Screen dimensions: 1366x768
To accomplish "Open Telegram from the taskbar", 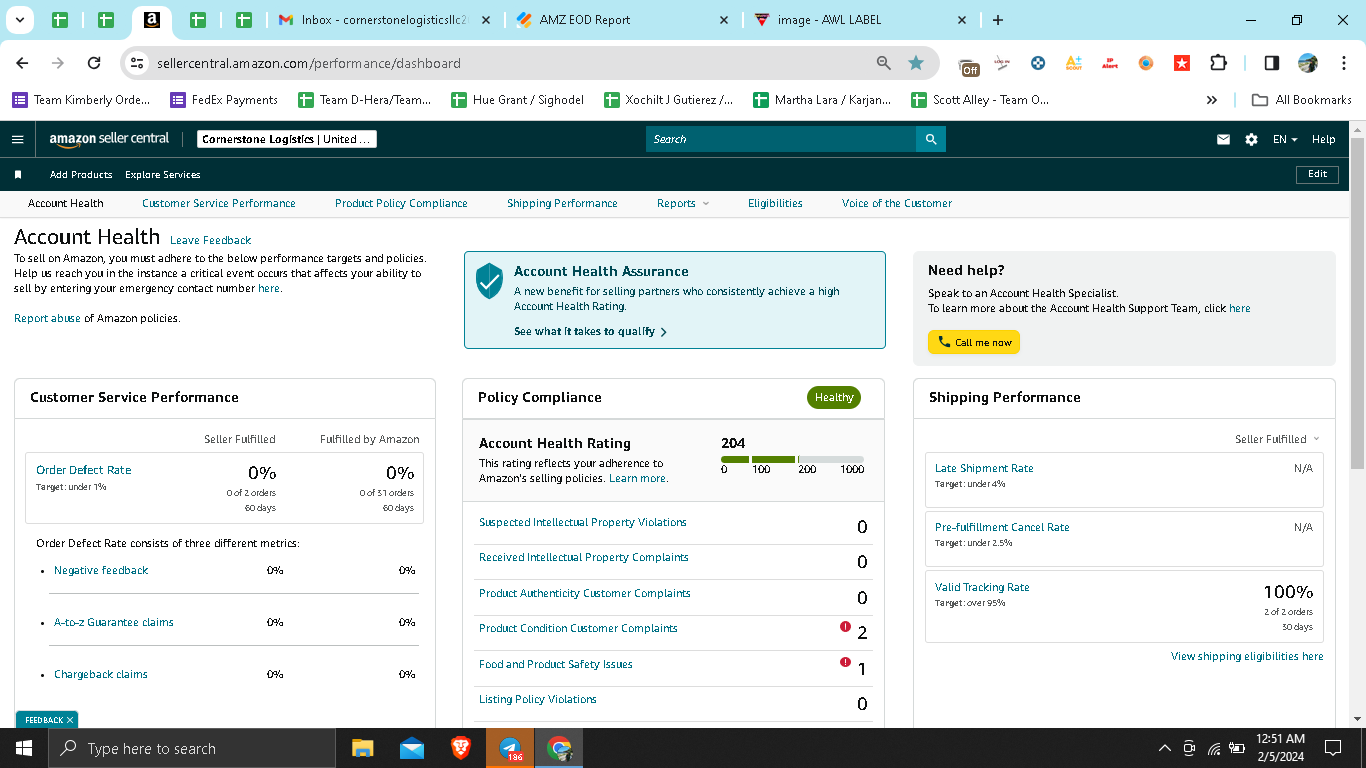I will (x=510, y=748).
